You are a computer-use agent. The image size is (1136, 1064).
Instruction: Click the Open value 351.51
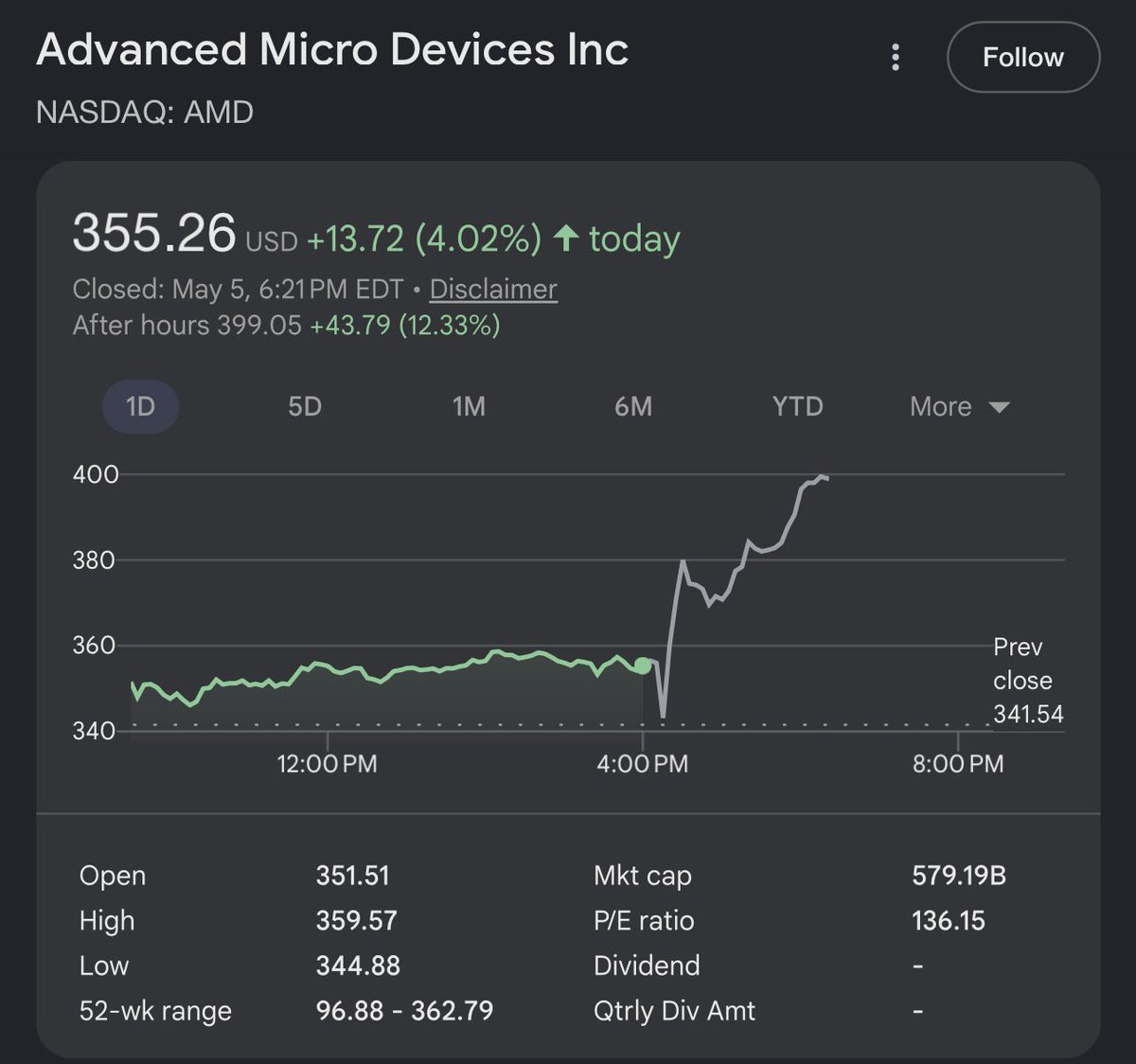click(x=353, y=875)
